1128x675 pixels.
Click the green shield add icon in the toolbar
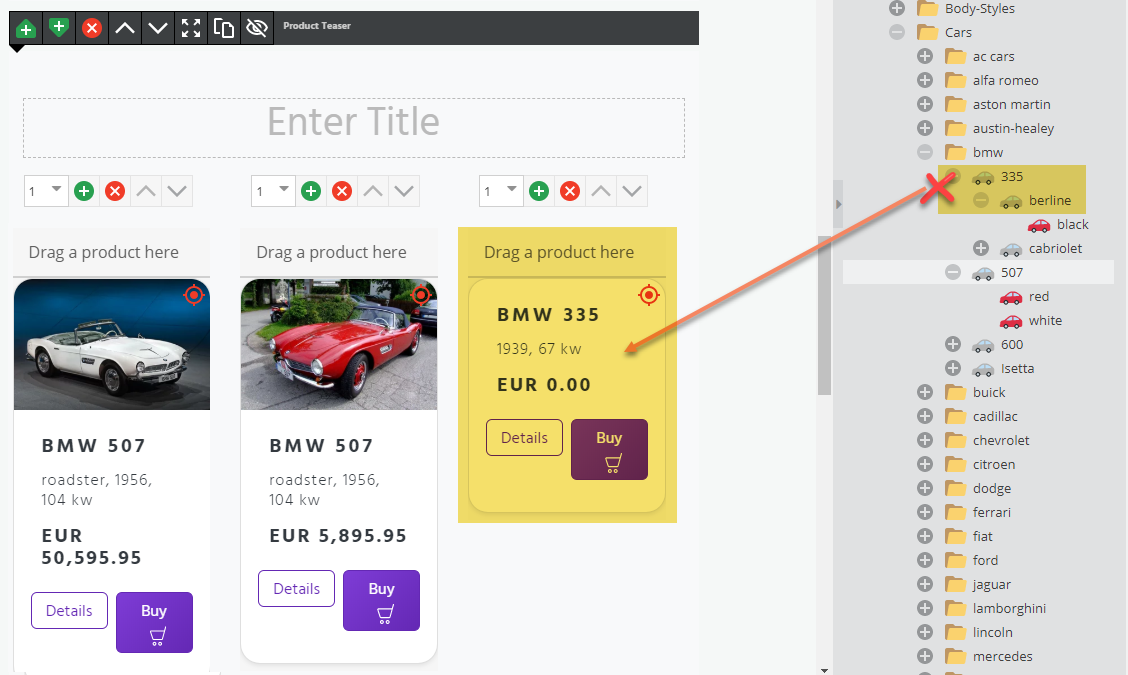pyautogui.click(x=59, y=28)
